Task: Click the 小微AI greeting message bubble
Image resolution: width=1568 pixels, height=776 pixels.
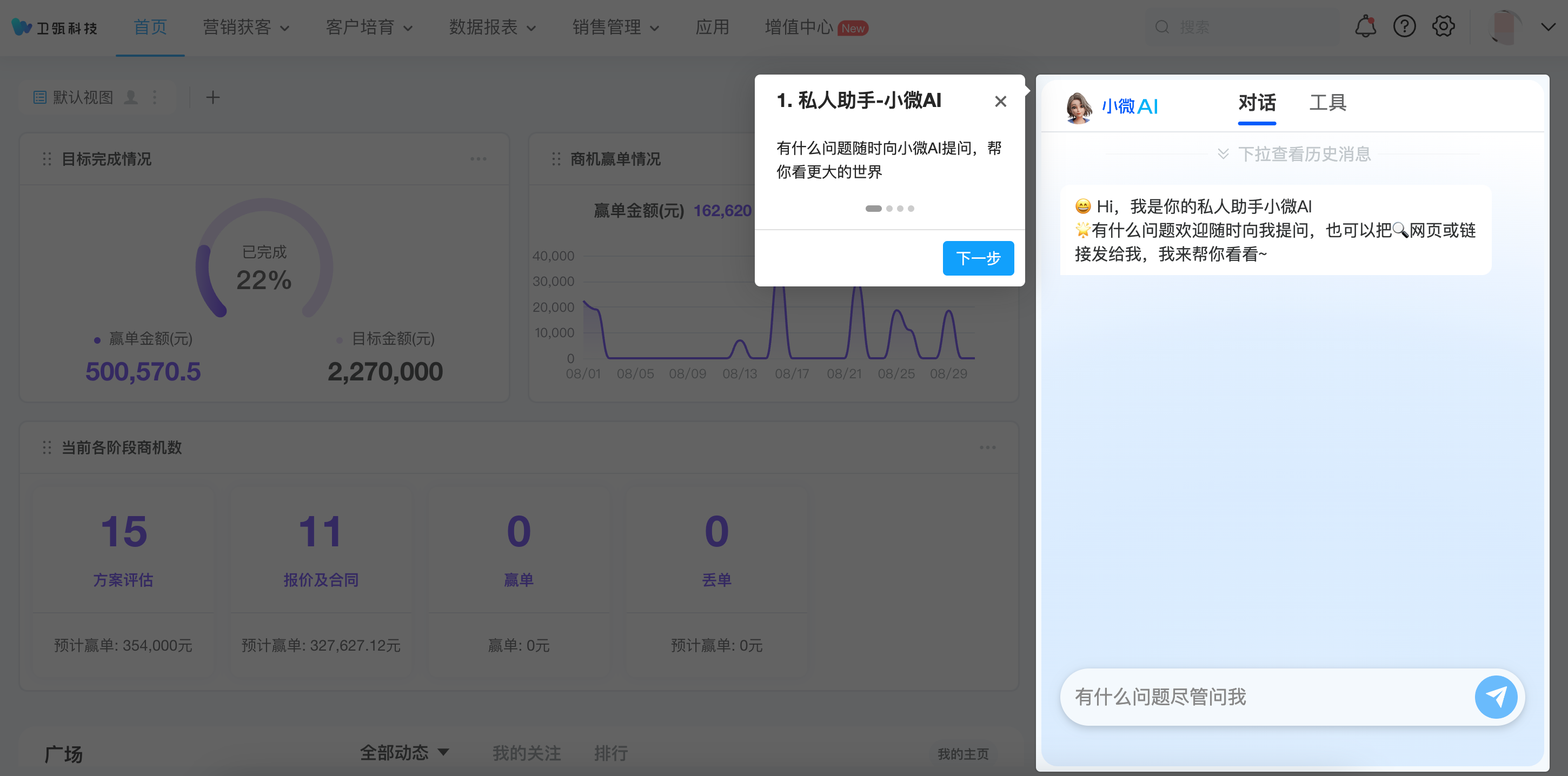Action: pos(1275,230)
